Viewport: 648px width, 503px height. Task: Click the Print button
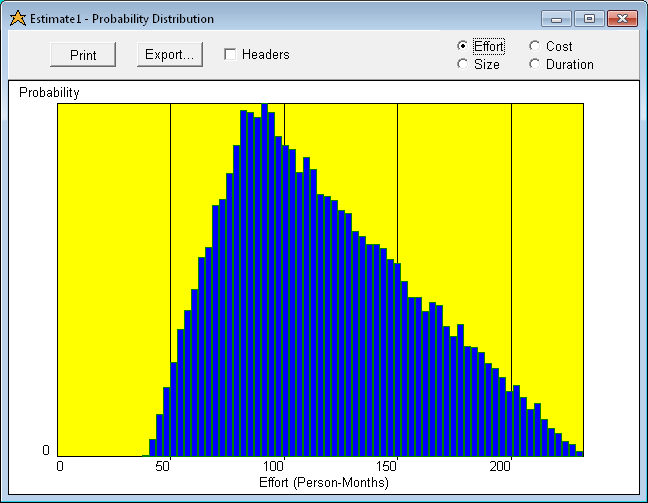click(83, 55)
